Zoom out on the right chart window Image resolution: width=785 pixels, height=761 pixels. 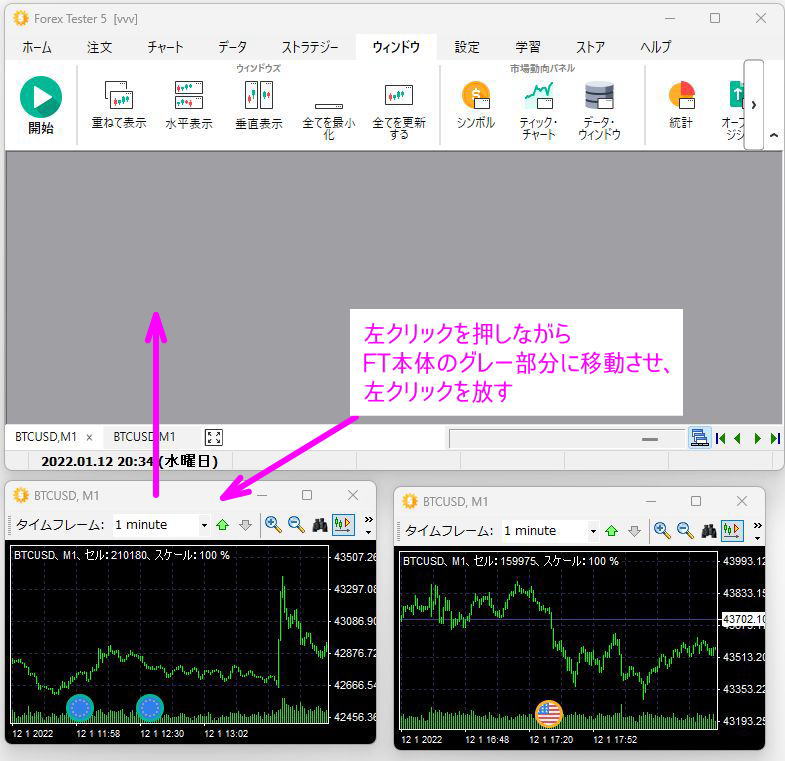[x=685, y=531]
